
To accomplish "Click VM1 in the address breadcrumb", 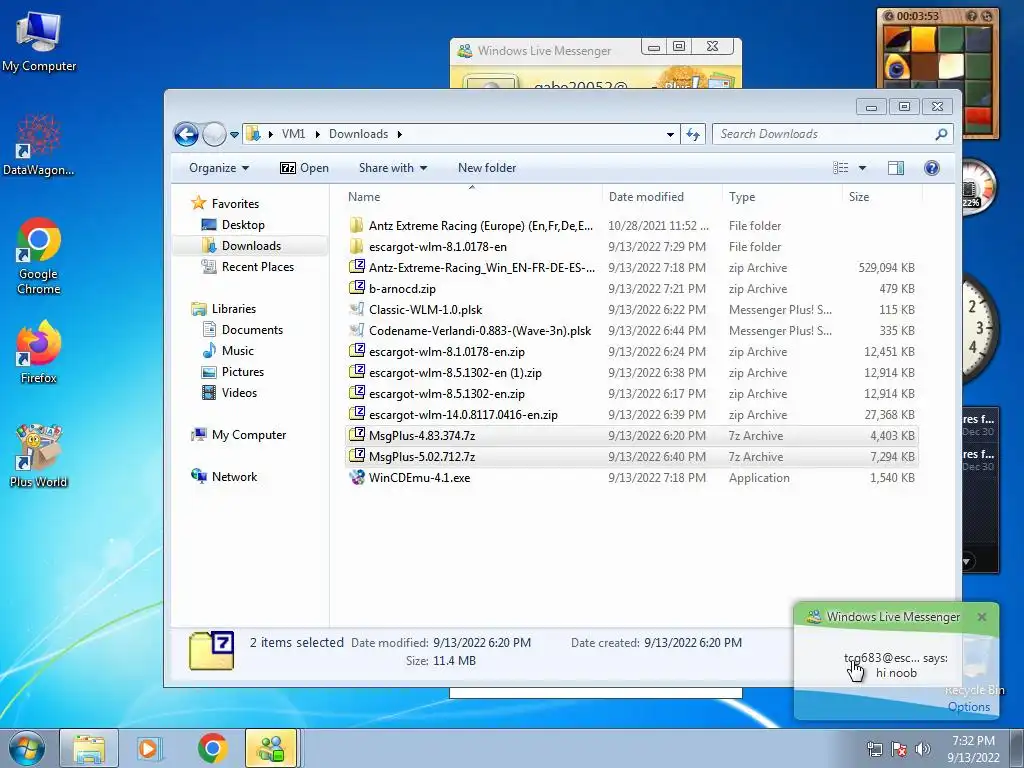I will pyautogui.click(x=293, y=134).
